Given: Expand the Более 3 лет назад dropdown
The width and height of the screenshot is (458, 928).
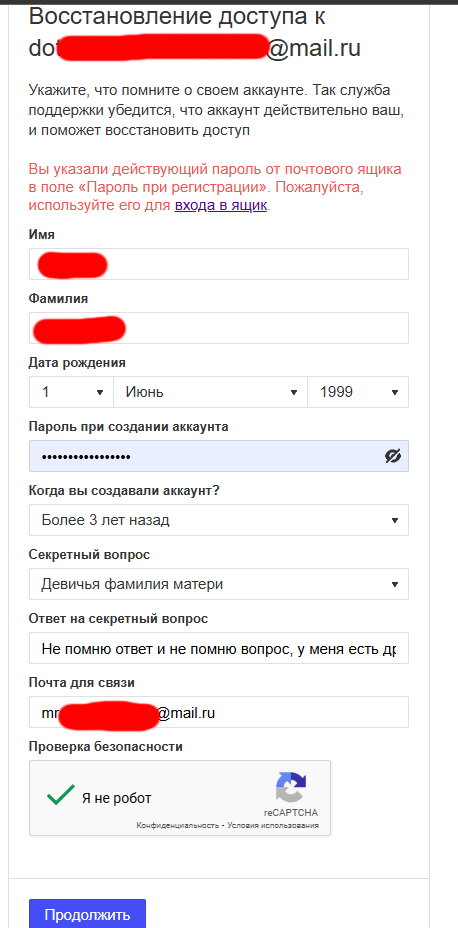Looking at the screenshot, I should coord(219,520).
